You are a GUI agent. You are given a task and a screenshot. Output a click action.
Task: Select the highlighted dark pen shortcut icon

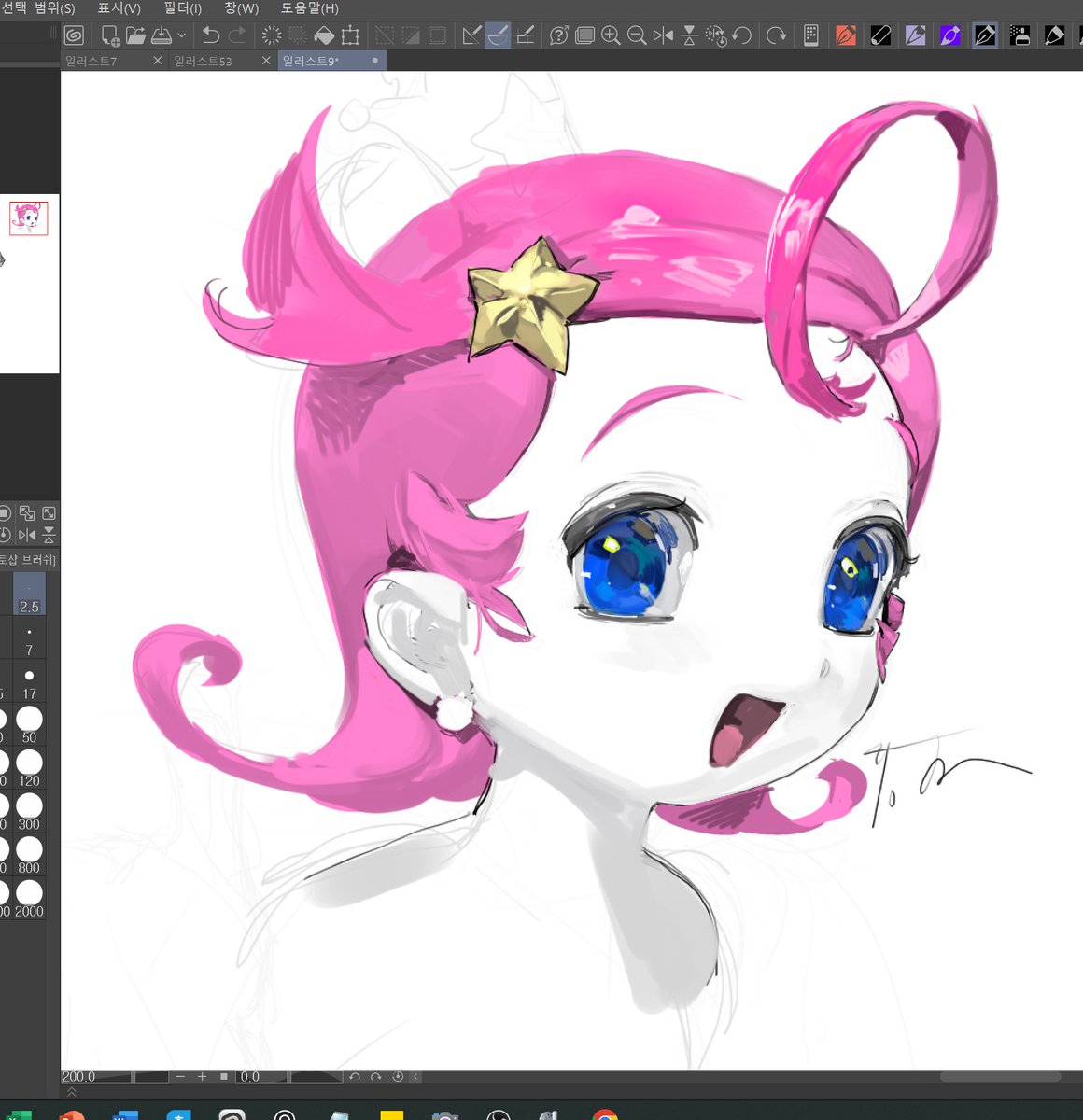985,35
